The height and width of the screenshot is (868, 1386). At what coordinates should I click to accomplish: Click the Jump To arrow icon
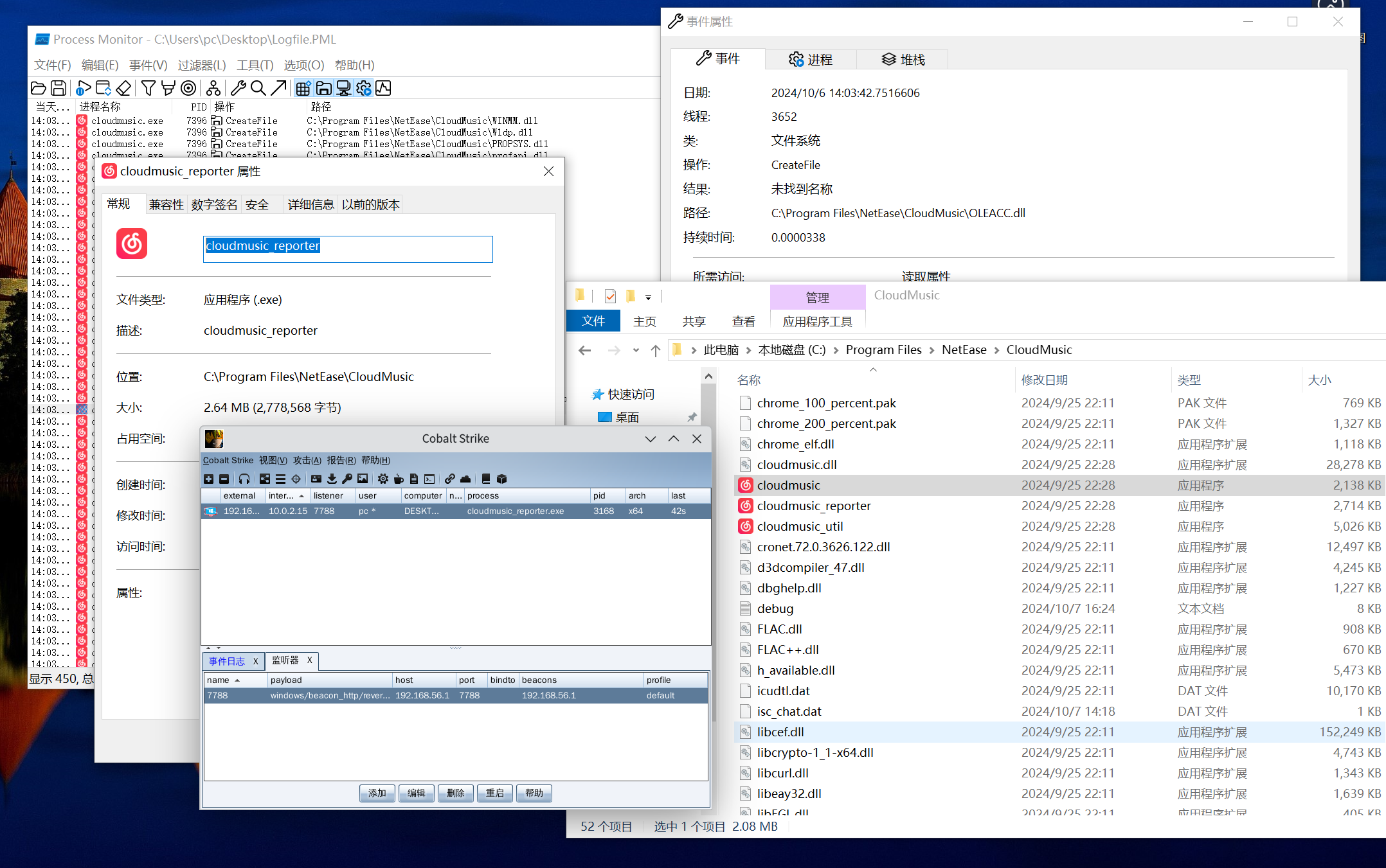[x=278, y=88]
